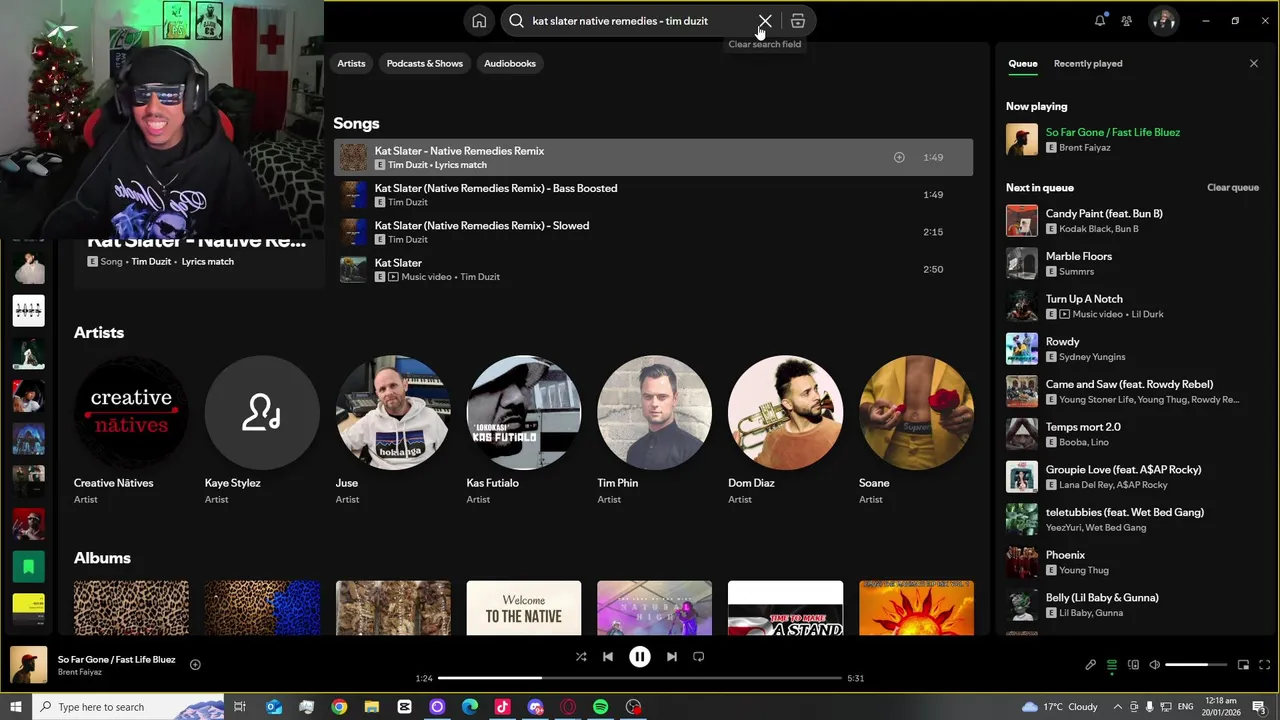Expand the system tray hidden icons chevron
Viewport: 1280px width, 720px height.
1118,707
